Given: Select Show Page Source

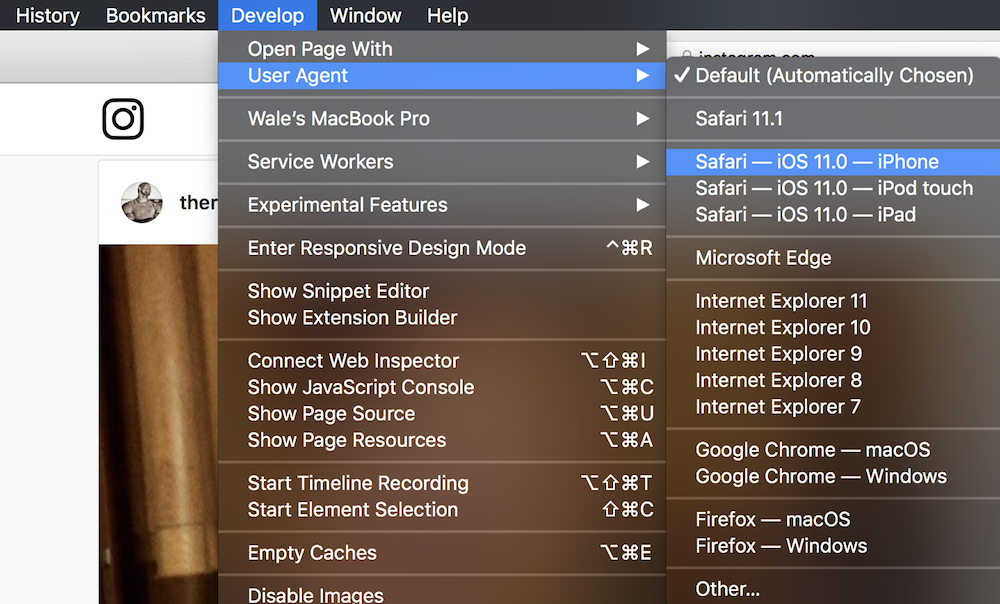Looking at the screenshot, I should click(x=442, y=414).
